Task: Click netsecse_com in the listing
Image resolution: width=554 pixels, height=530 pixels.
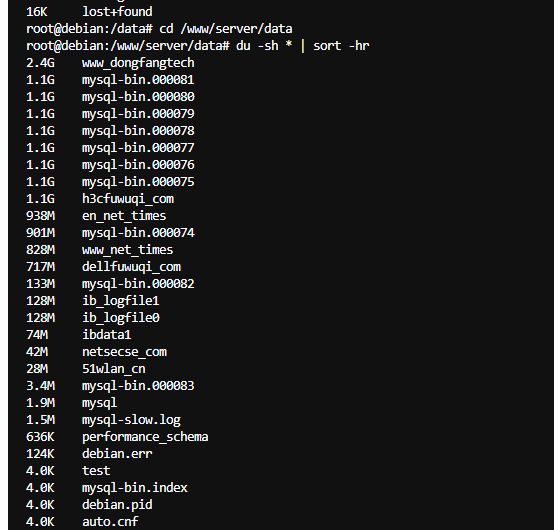Action: tap(124, 352)
